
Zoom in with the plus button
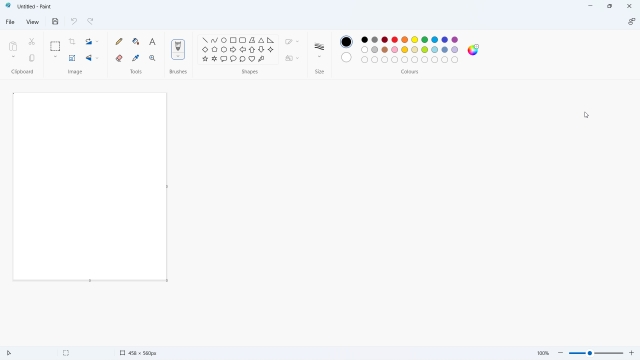(631, 353)
